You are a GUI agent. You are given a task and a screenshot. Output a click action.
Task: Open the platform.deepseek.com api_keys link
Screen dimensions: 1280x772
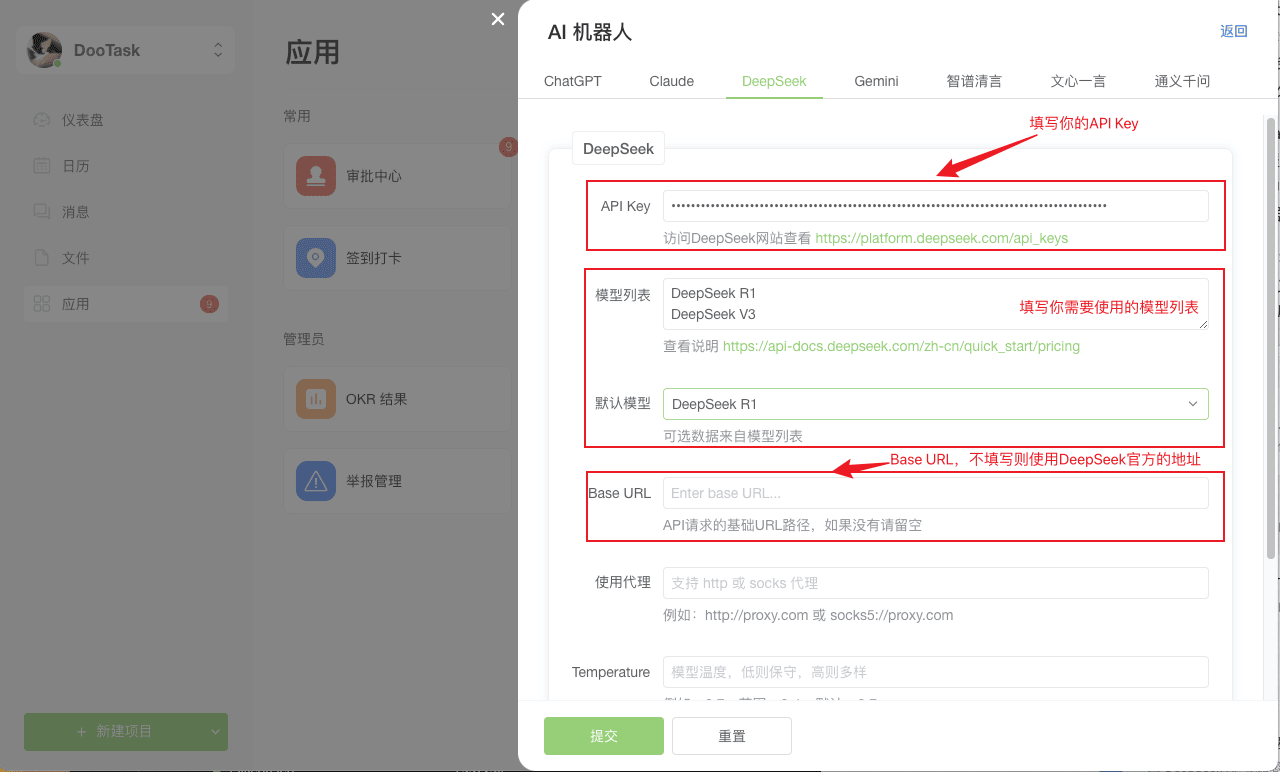coord(942,238)
